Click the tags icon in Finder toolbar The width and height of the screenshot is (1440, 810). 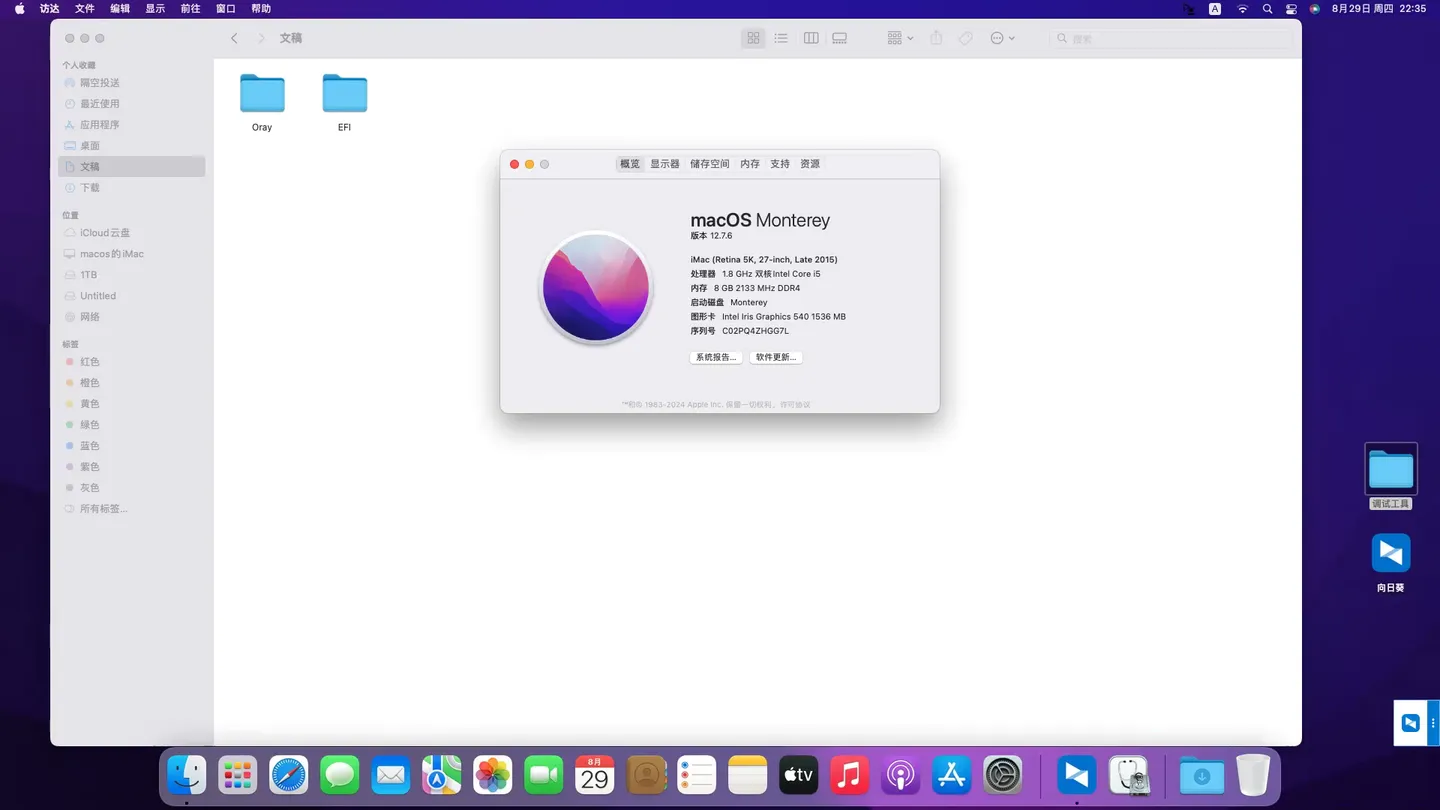[965, 38]
